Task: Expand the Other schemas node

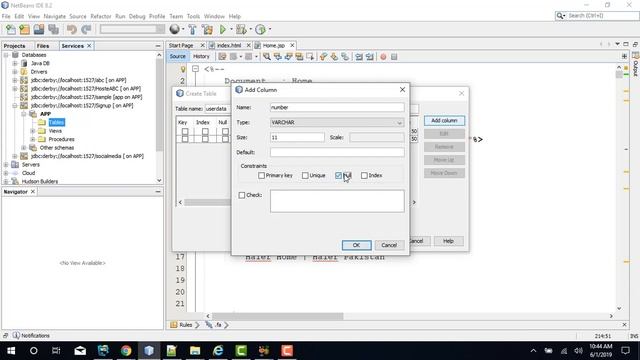Action: click(24, 147)
